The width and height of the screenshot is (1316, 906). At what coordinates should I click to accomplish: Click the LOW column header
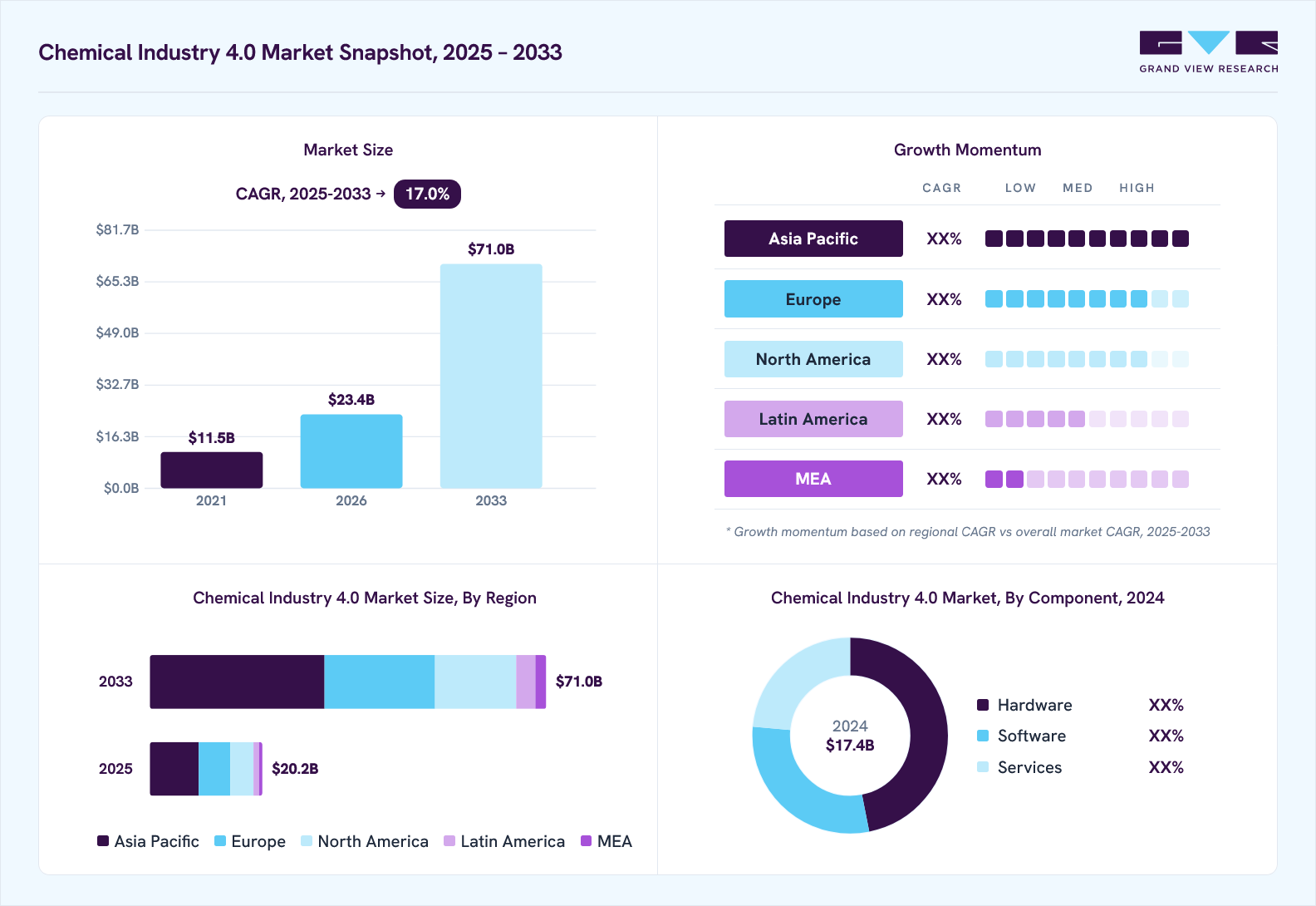pyautogui.click(x=1020, y=188)
